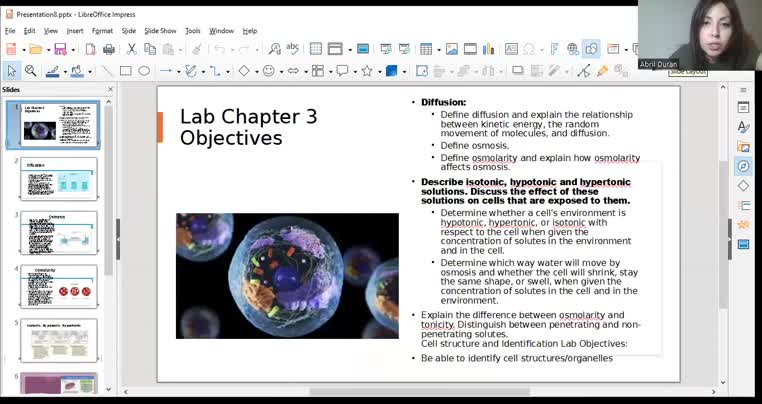Image resolution: width=762 pixels, height=404 pixels.
Task: Click the Zoom and Pan tool
Action: 31,71
